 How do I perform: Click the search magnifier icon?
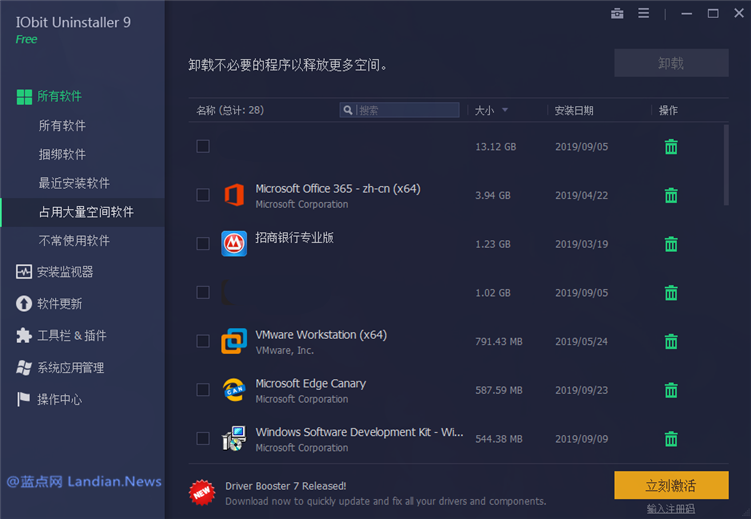(x=348, y=110)
